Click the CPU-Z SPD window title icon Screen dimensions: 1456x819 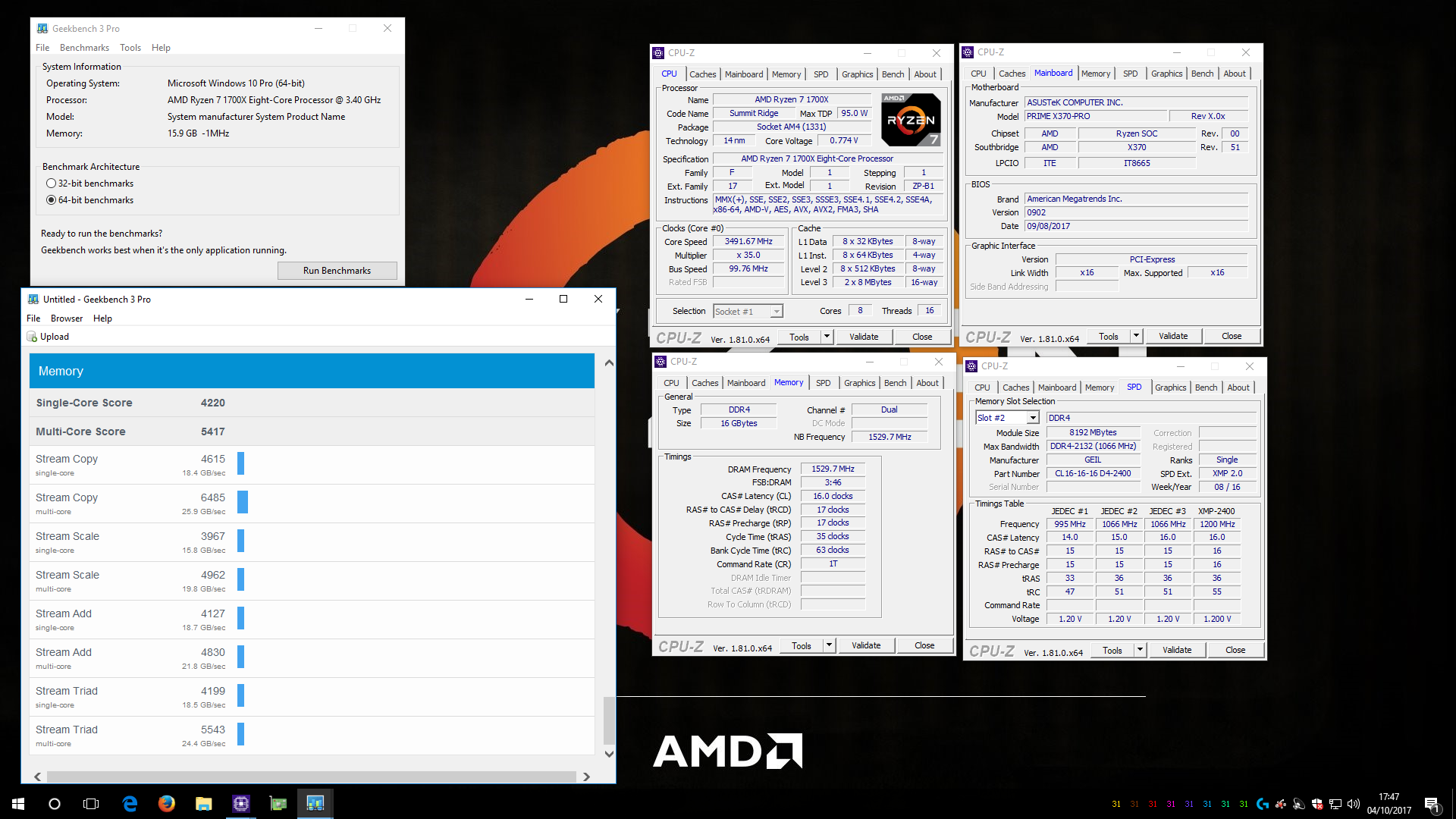click(x=971, y=366)
